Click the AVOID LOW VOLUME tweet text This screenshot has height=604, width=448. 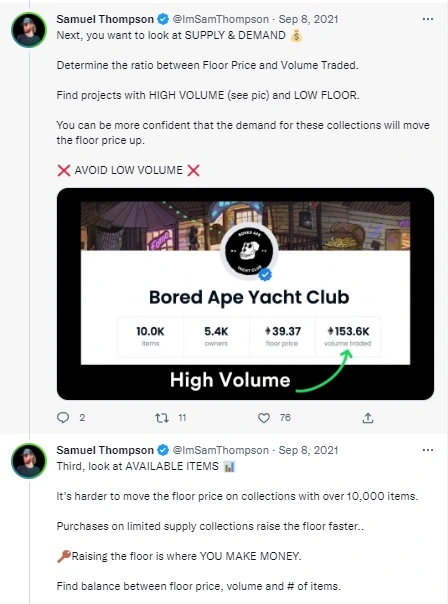(128, 170)
